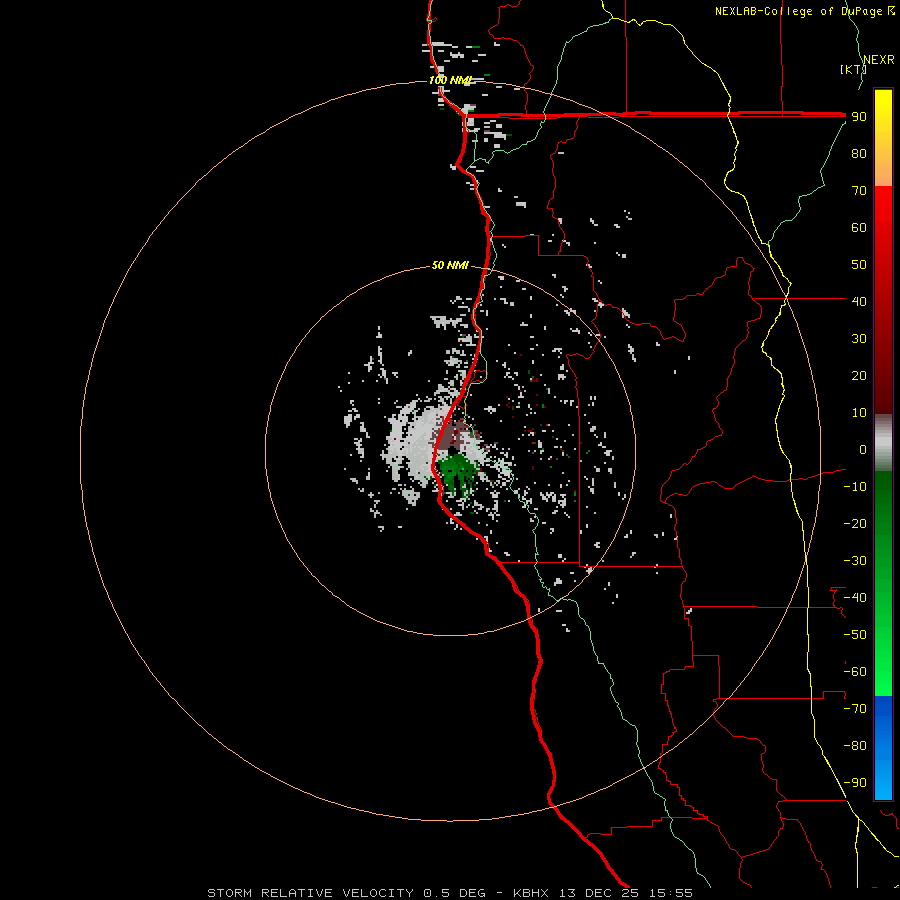Click the 50 value on velocity scale

(859, 265)
